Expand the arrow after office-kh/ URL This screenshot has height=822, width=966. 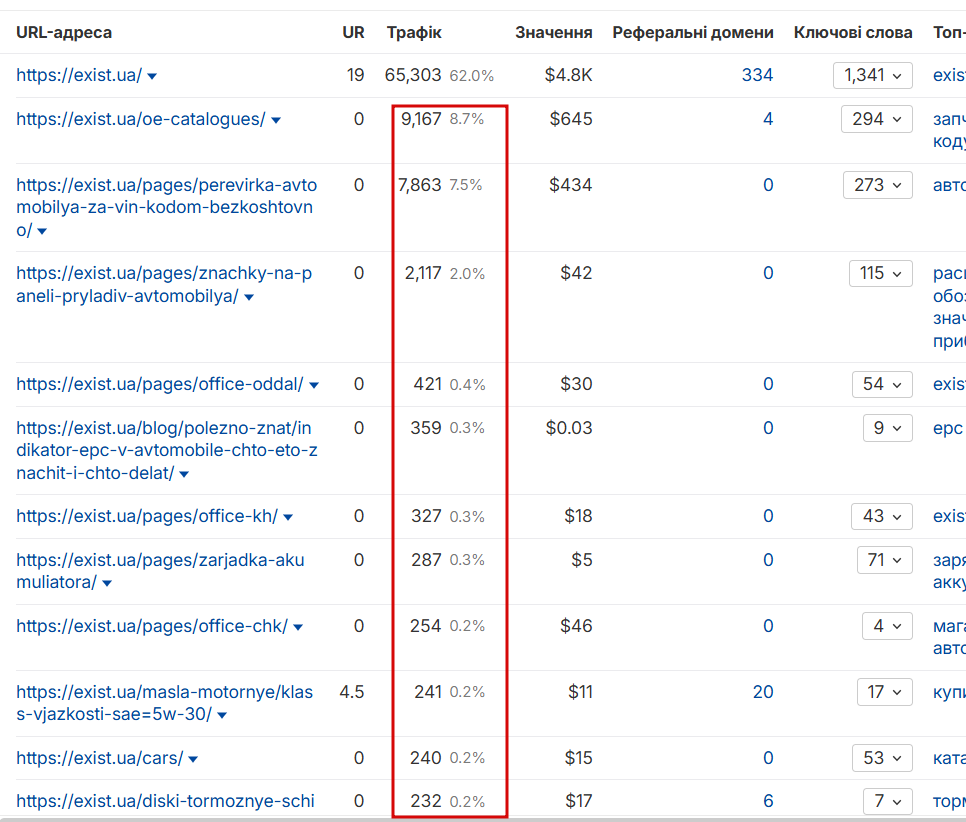(x=288, y=517)
